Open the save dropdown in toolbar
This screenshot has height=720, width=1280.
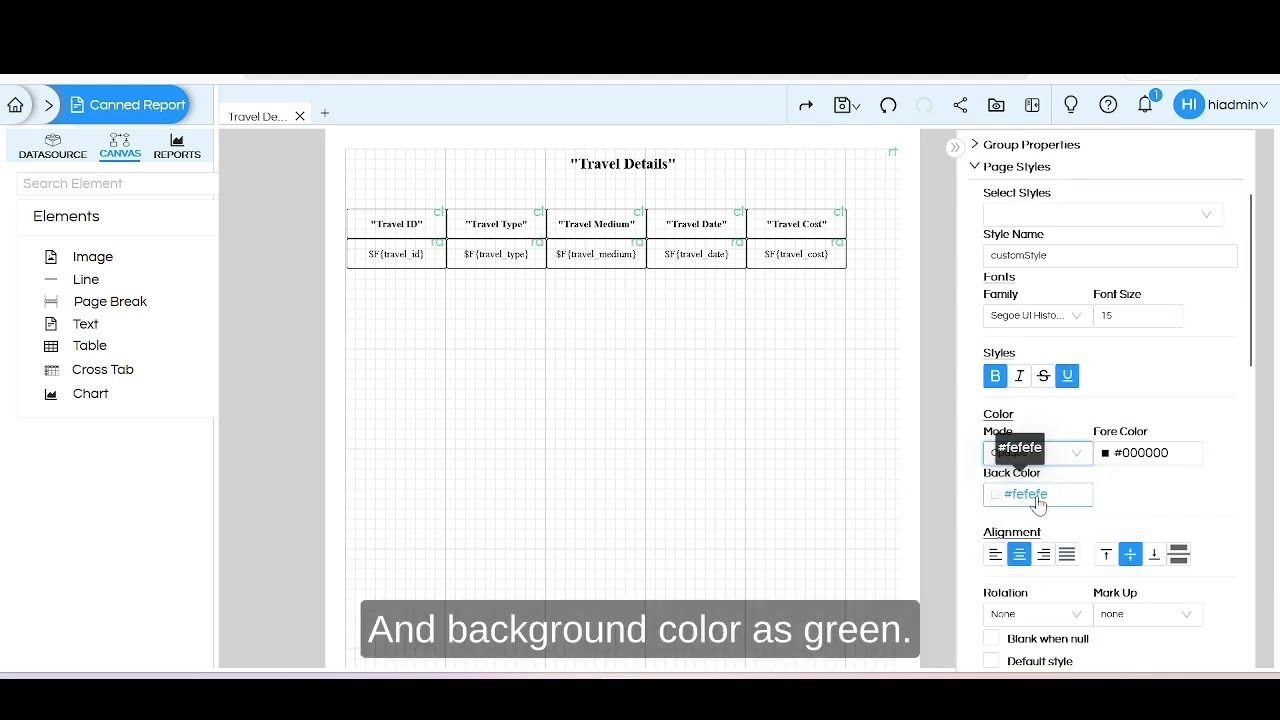tap(847, 105)
